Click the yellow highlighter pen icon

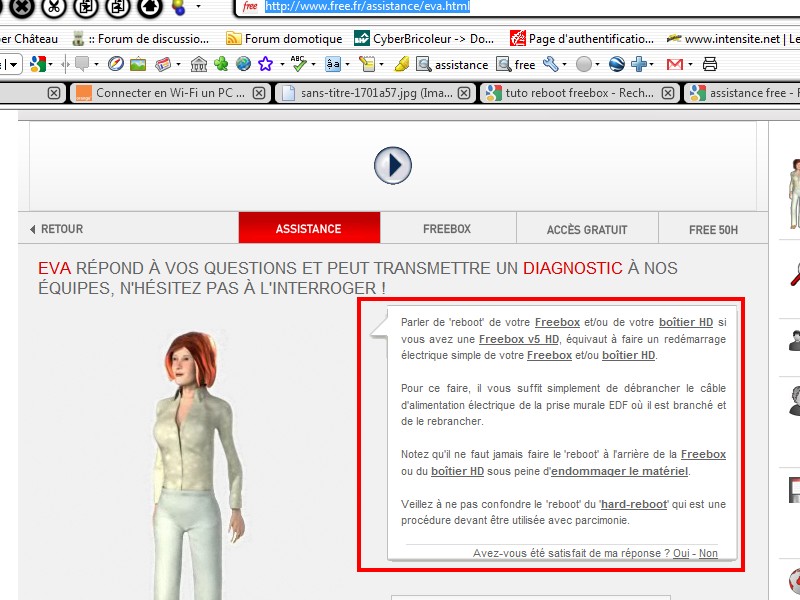402,64
